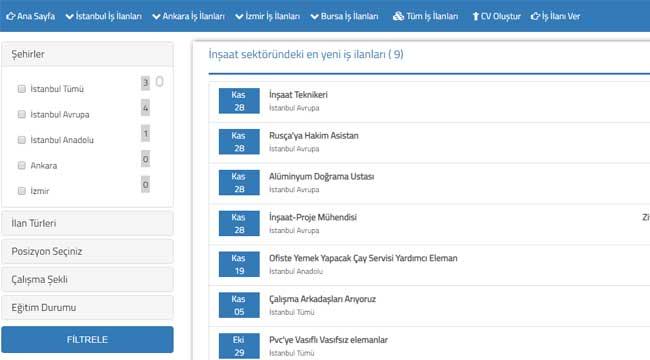Click the icon beside Tüm İş İlanları
The height and width of the screenshot is (360, 650).
tap(398, 16)
